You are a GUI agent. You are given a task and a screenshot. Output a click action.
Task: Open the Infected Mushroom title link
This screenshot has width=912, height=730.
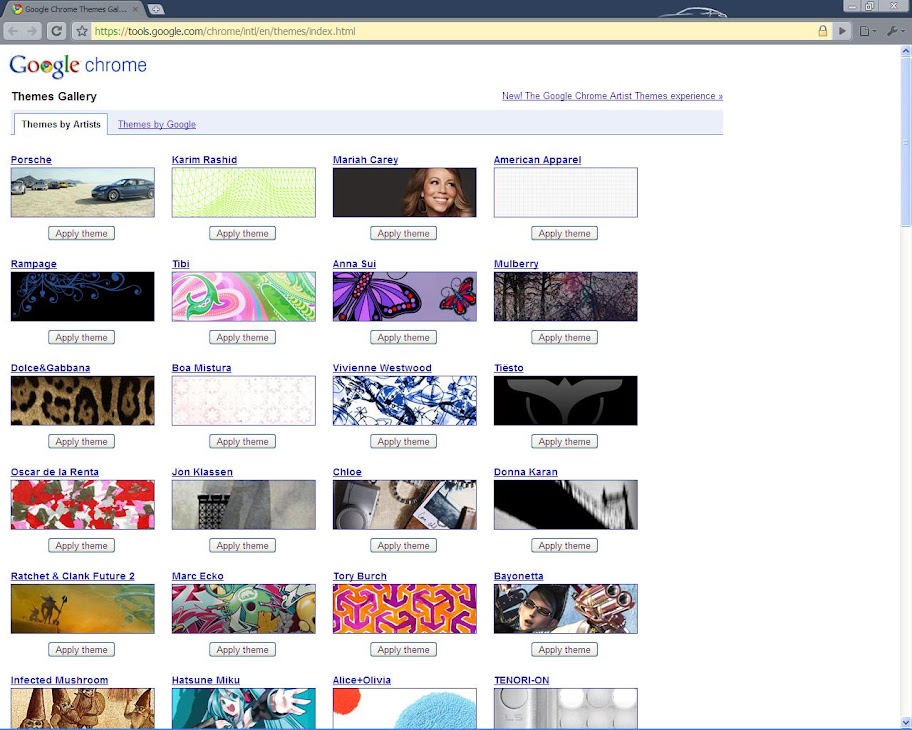click(59, 680)
